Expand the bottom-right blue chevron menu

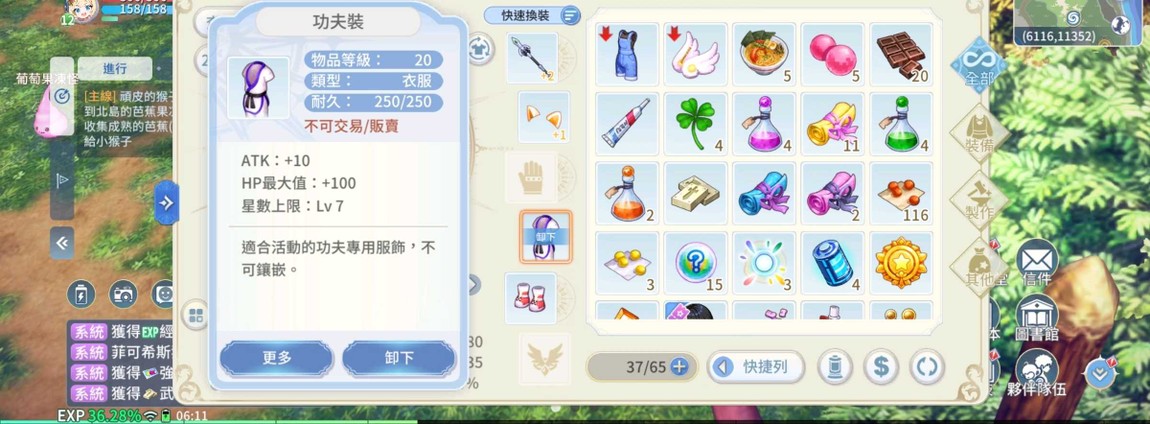[x=1099, y=373]
